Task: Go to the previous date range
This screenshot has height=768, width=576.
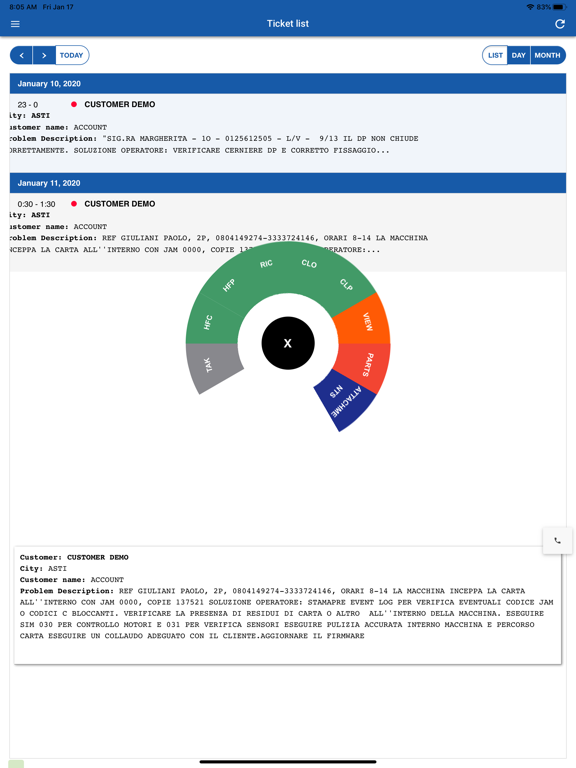Action: (x=22, y=55)
